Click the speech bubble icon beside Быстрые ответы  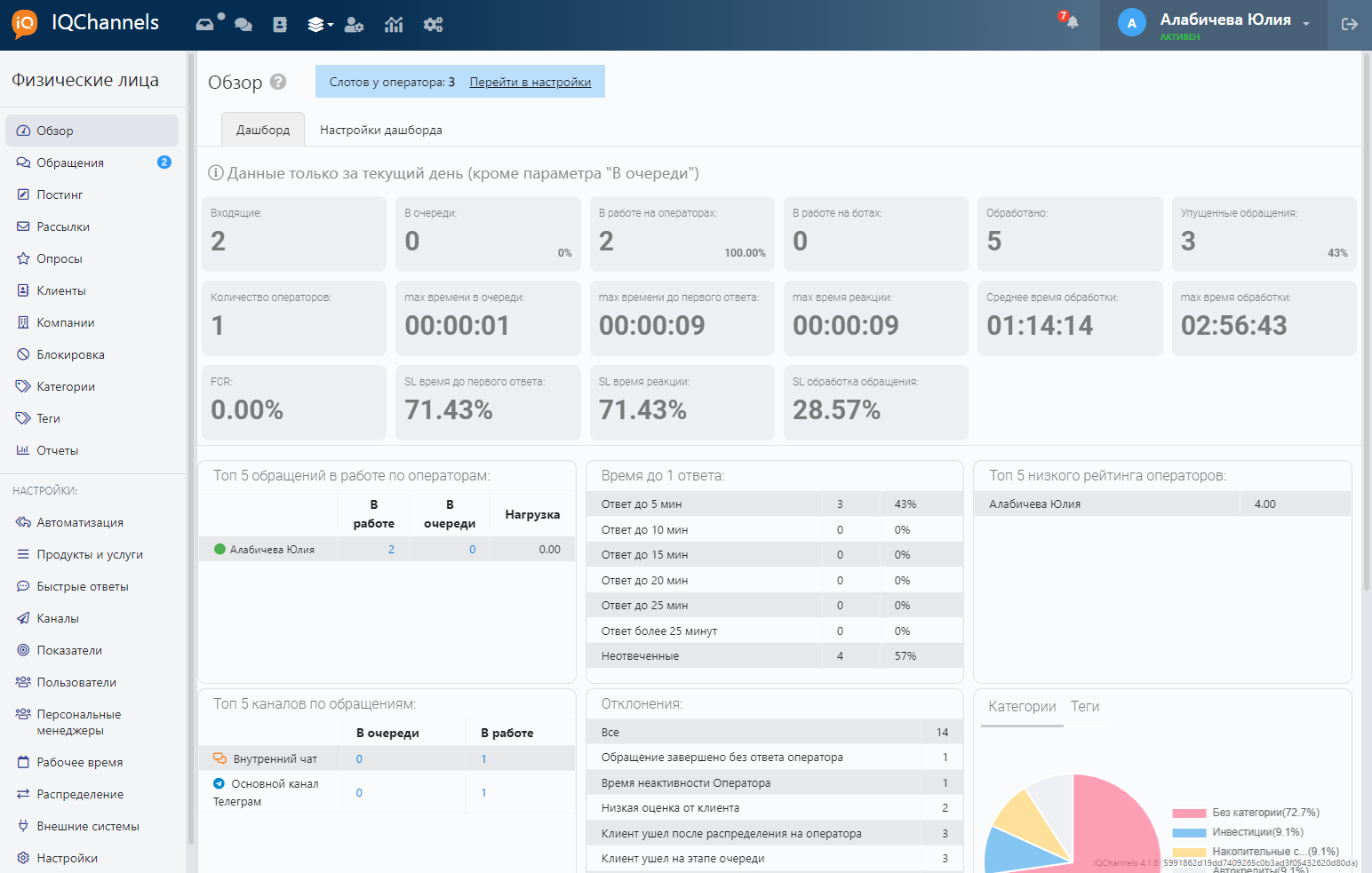pyautogui.click(x=23, y=586)
